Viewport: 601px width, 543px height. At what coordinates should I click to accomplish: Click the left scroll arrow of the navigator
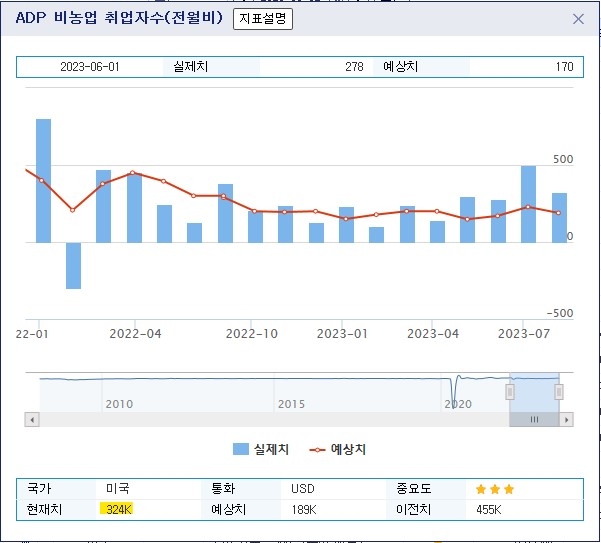click(32, 420)
